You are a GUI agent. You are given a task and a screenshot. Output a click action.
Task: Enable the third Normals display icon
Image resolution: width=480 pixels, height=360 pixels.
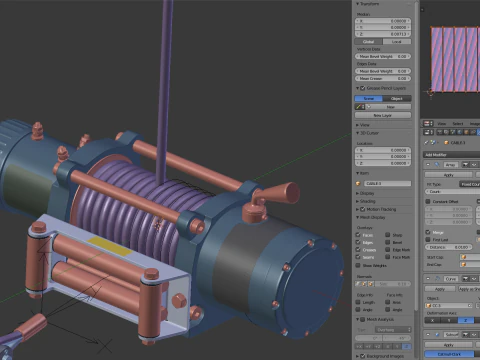(x=371, y=284)
